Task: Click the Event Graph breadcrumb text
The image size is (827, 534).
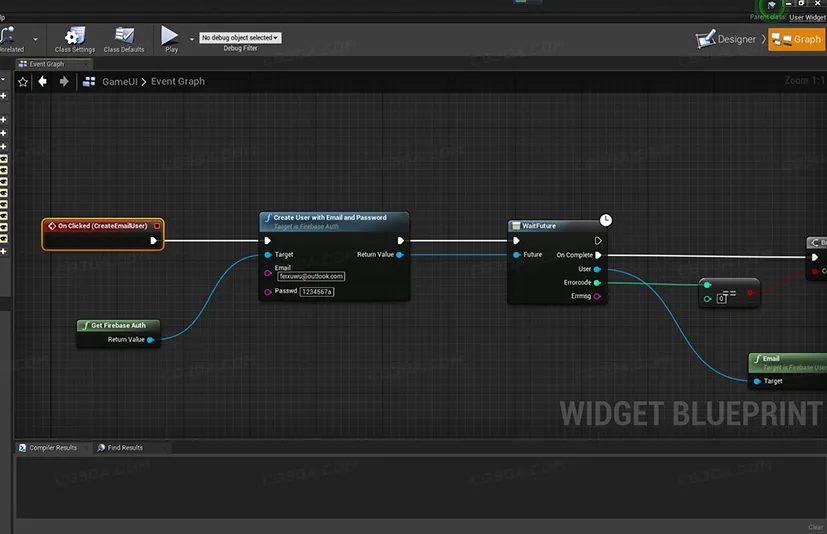Action: (x=178, y=81)
